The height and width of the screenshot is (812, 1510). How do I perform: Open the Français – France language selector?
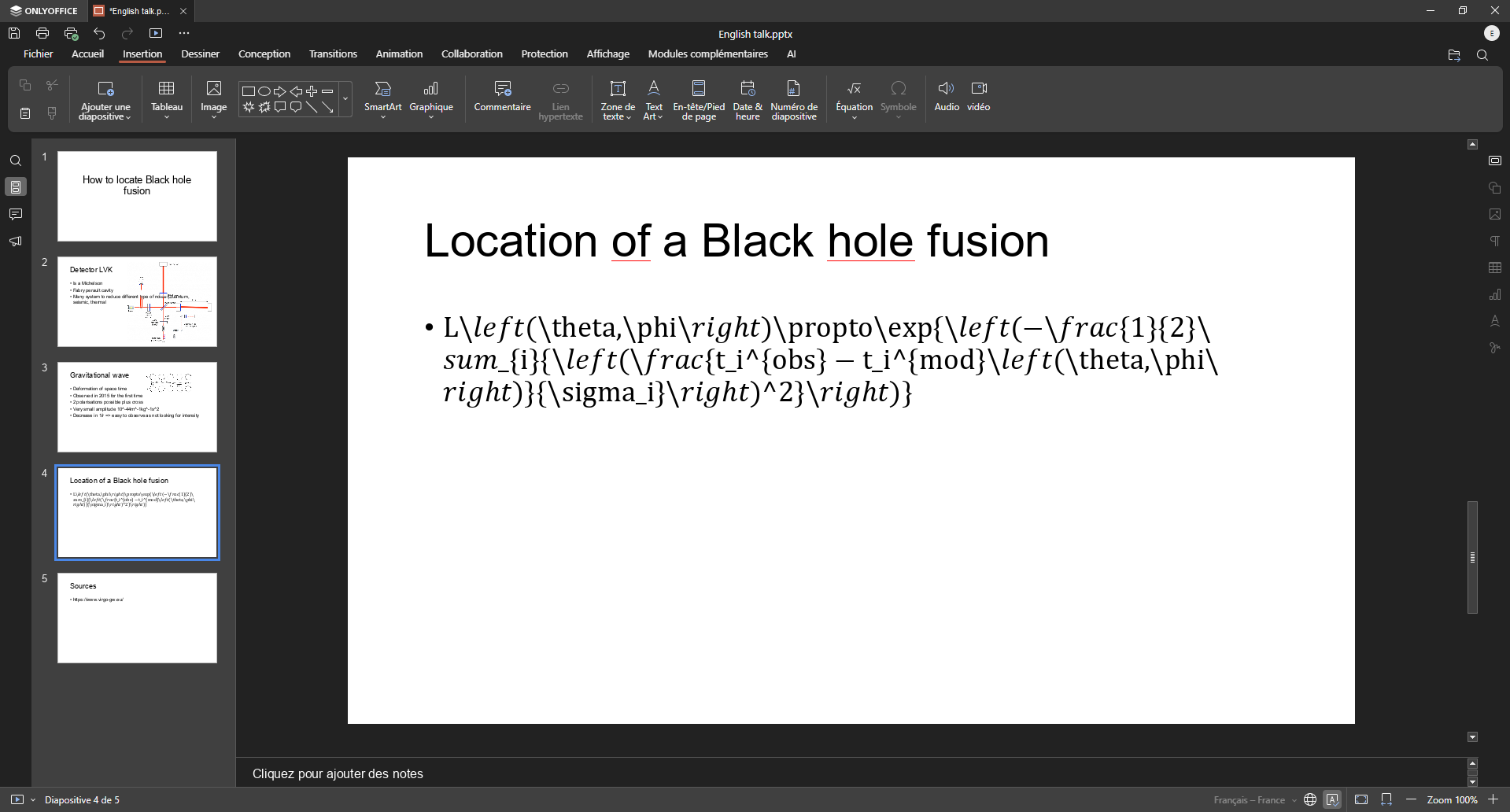point(1254,799)
